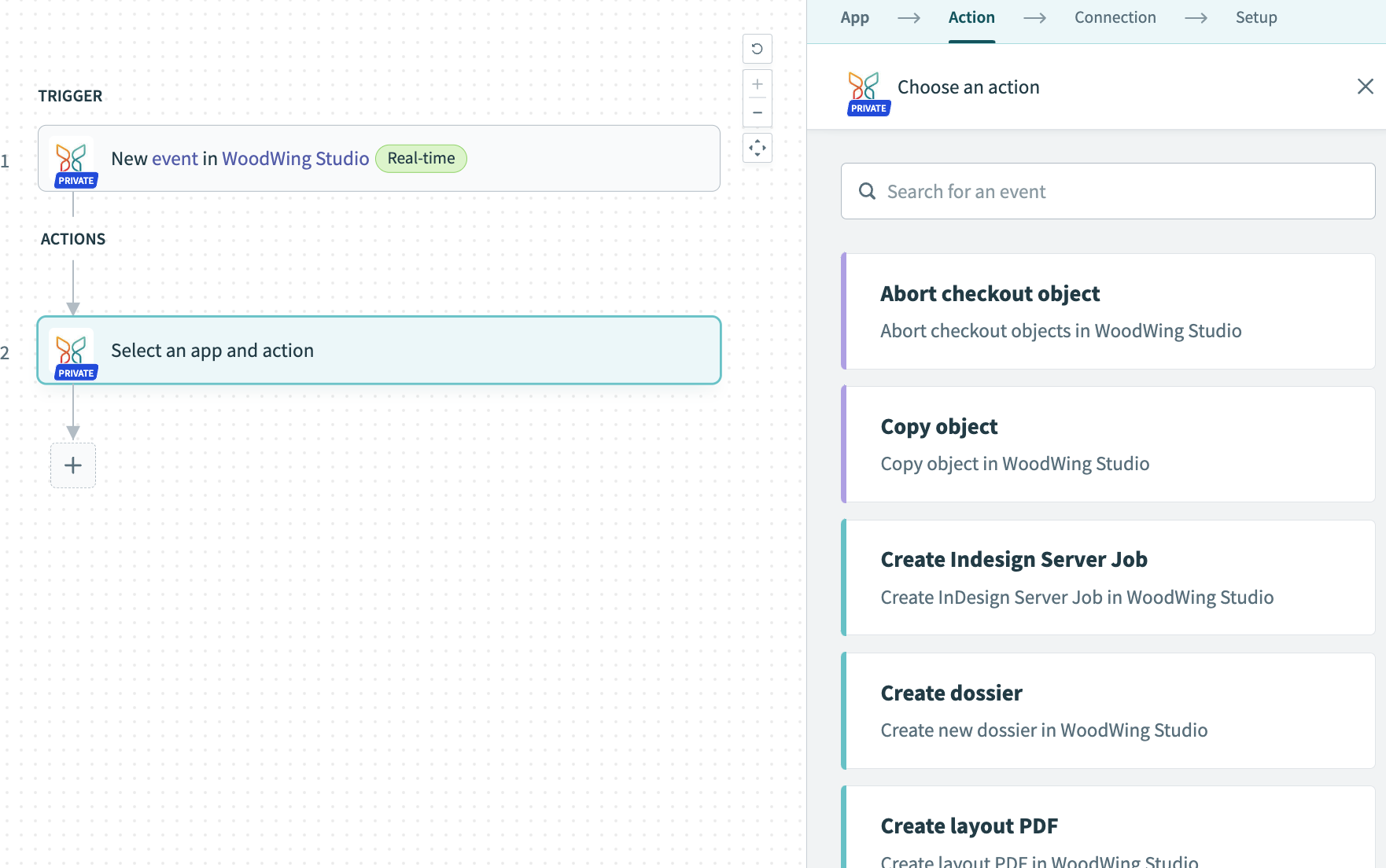Screen dimensions: 1386x868
Task: Click the TRIGGER heading label
Action: point(71,96)
